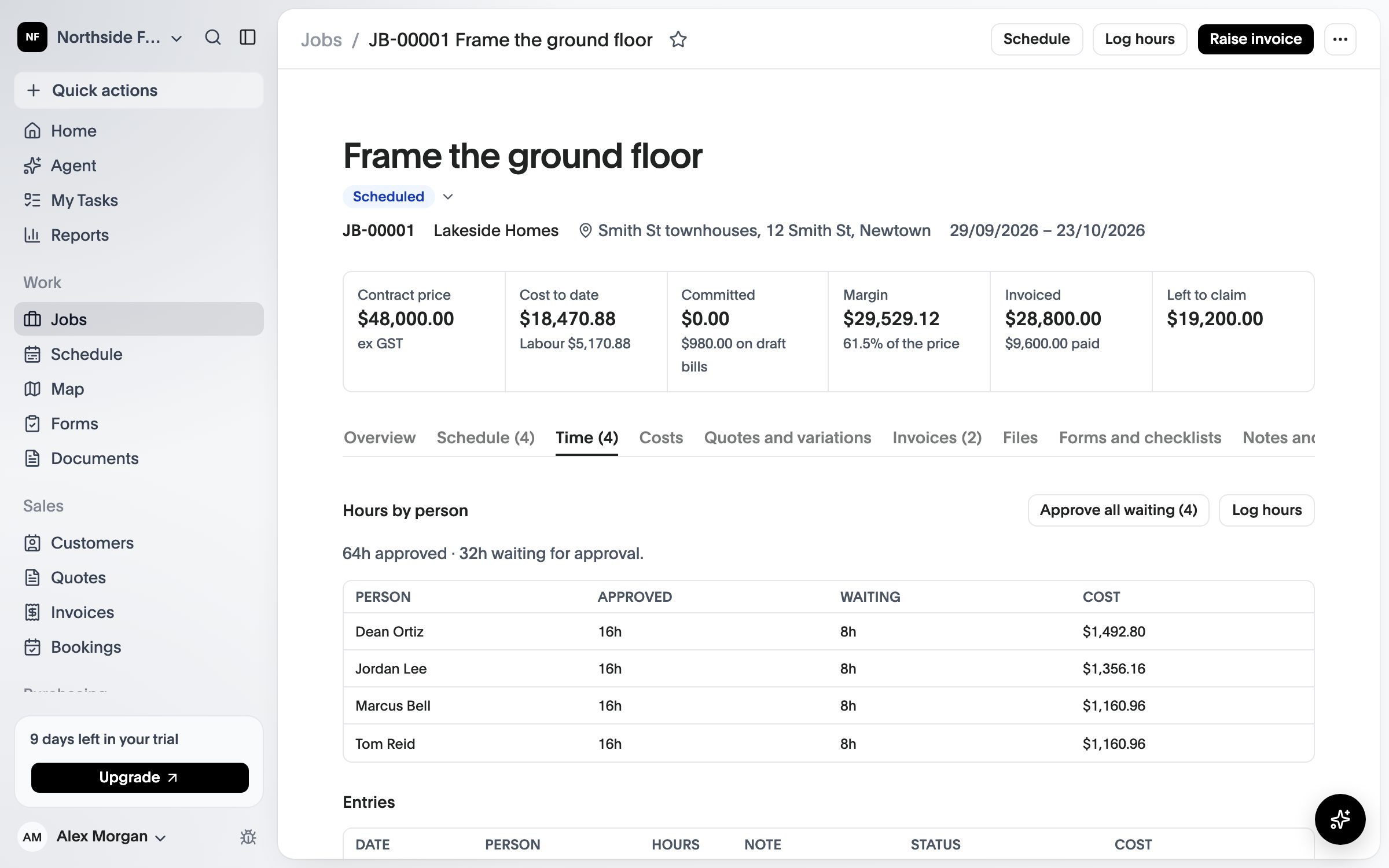This screenshot has width=1389, height=868.
Task: Click the Home icon in sidebar
Action: (32, 131)
